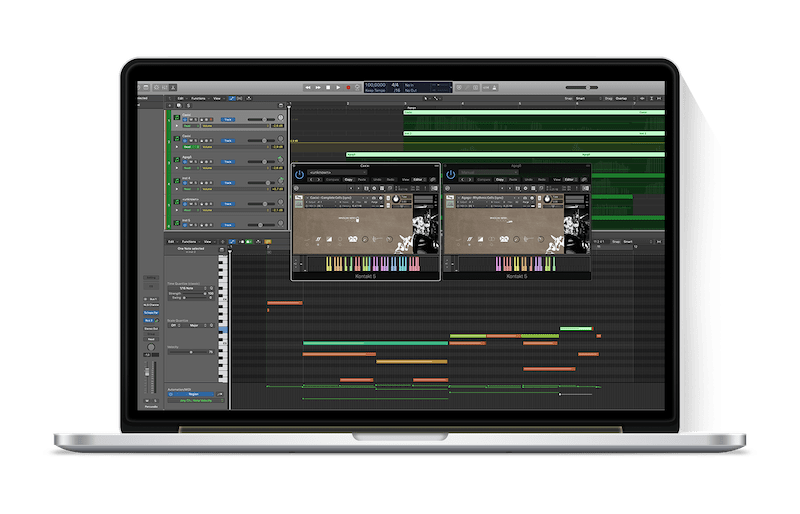Click Copy in the Casio plug-in window
The height and width of the screenshot is (514, 800).
(348, 180)
